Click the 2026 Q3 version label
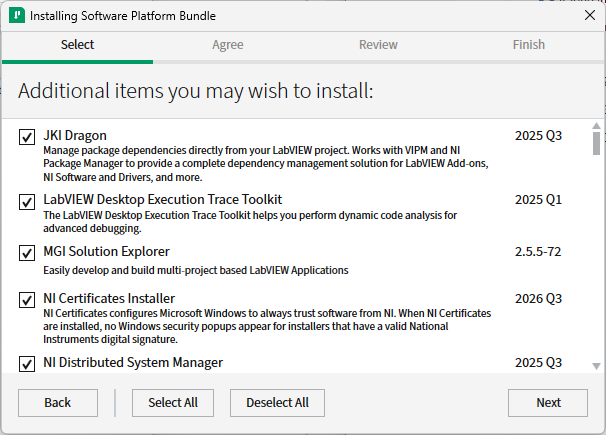 click(538, 299)
